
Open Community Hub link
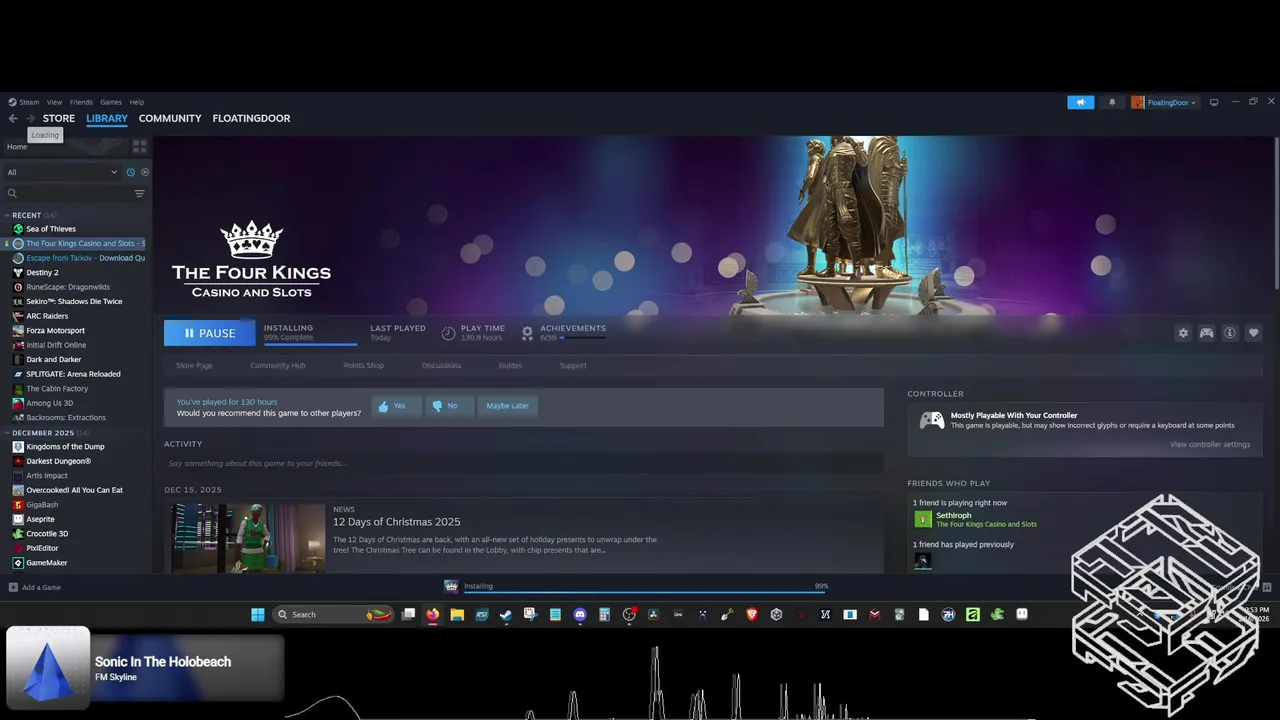click(x=278, y=365)
